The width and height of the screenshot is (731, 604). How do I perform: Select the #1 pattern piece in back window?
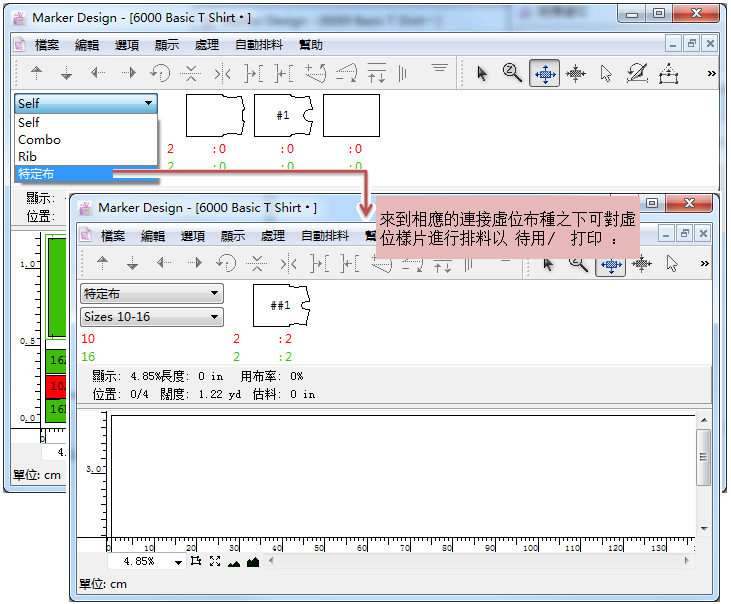[283, 116]
